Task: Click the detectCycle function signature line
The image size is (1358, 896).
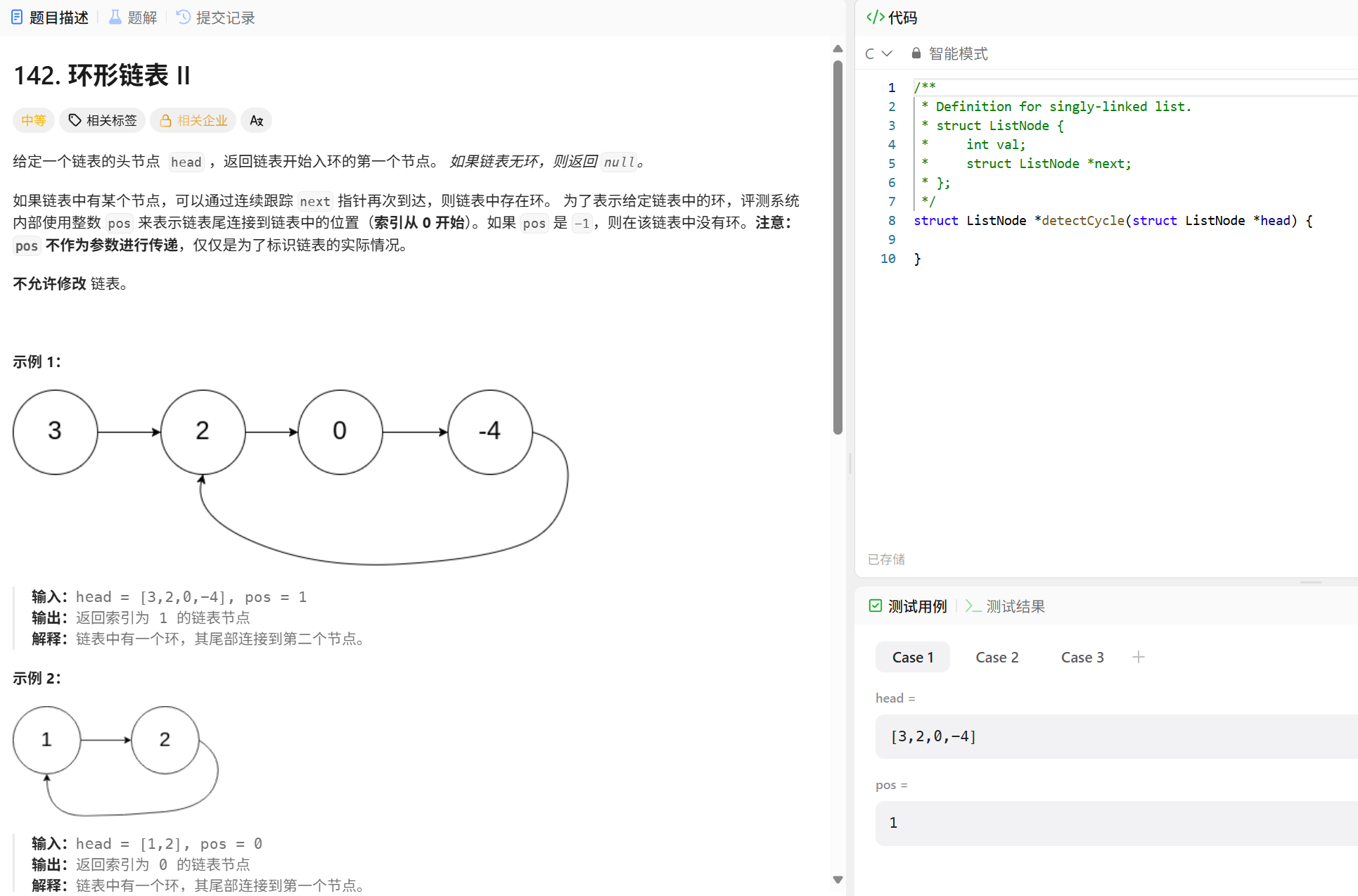Action: [1113, 221]
